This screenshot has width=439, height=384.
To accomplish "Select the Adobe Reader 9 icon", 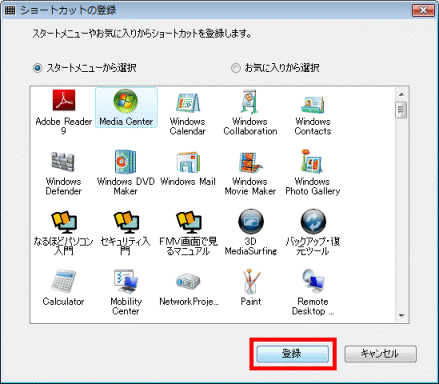I will (x=63, y=100).
